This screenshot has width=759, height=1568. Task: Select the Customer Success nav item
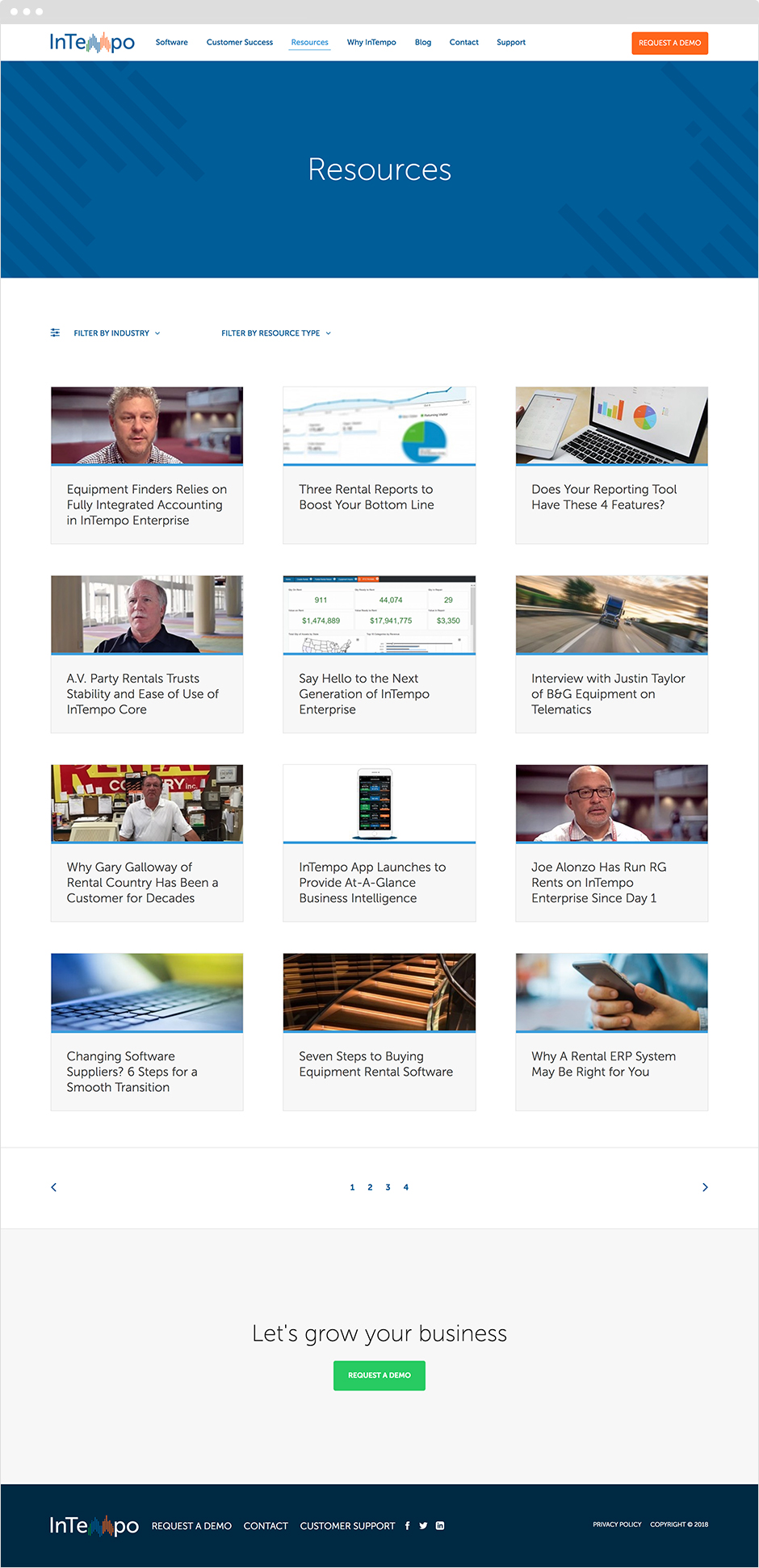pyautogui.click(x=240, y=42)
